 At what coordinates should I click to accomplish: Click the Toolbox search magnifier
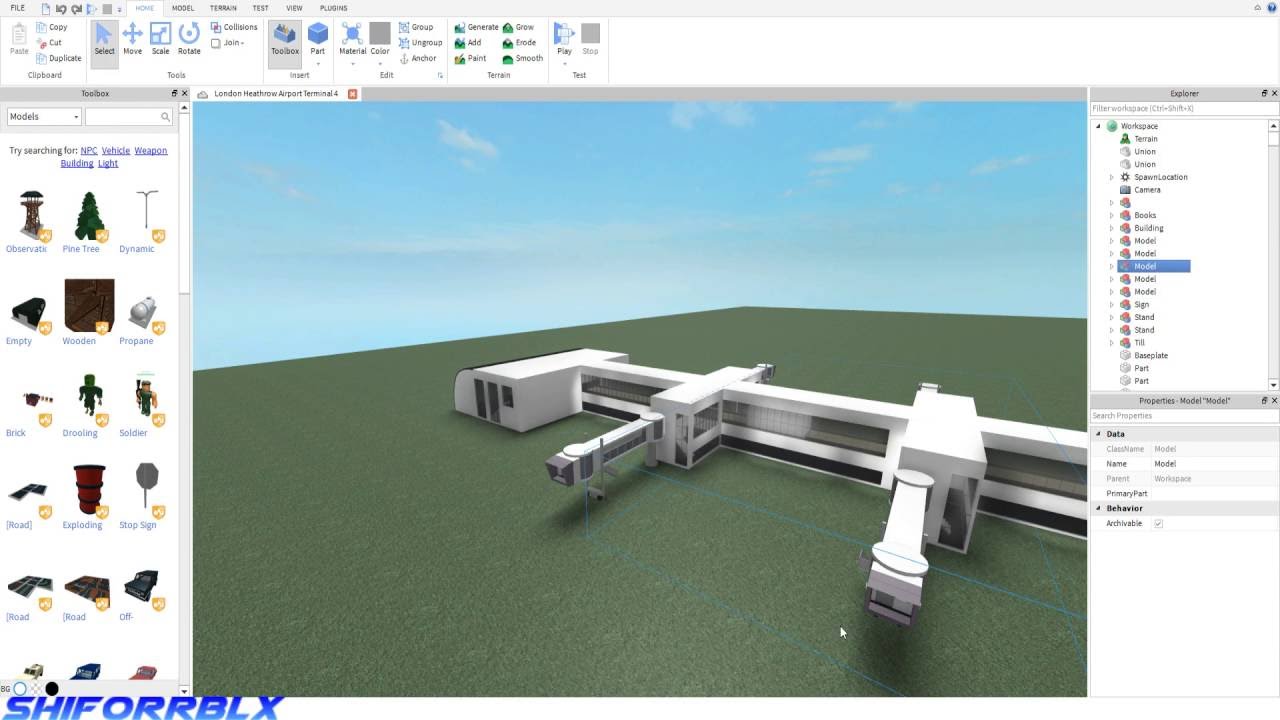[x=165, y=117]
